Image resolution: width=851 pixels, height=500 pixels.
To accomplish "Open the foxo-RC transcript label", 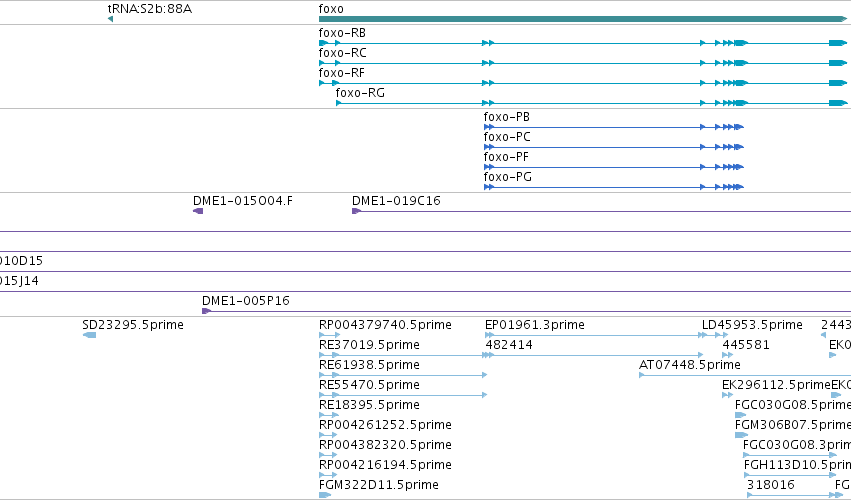I will pyautogui.click(x=342, y=53).
